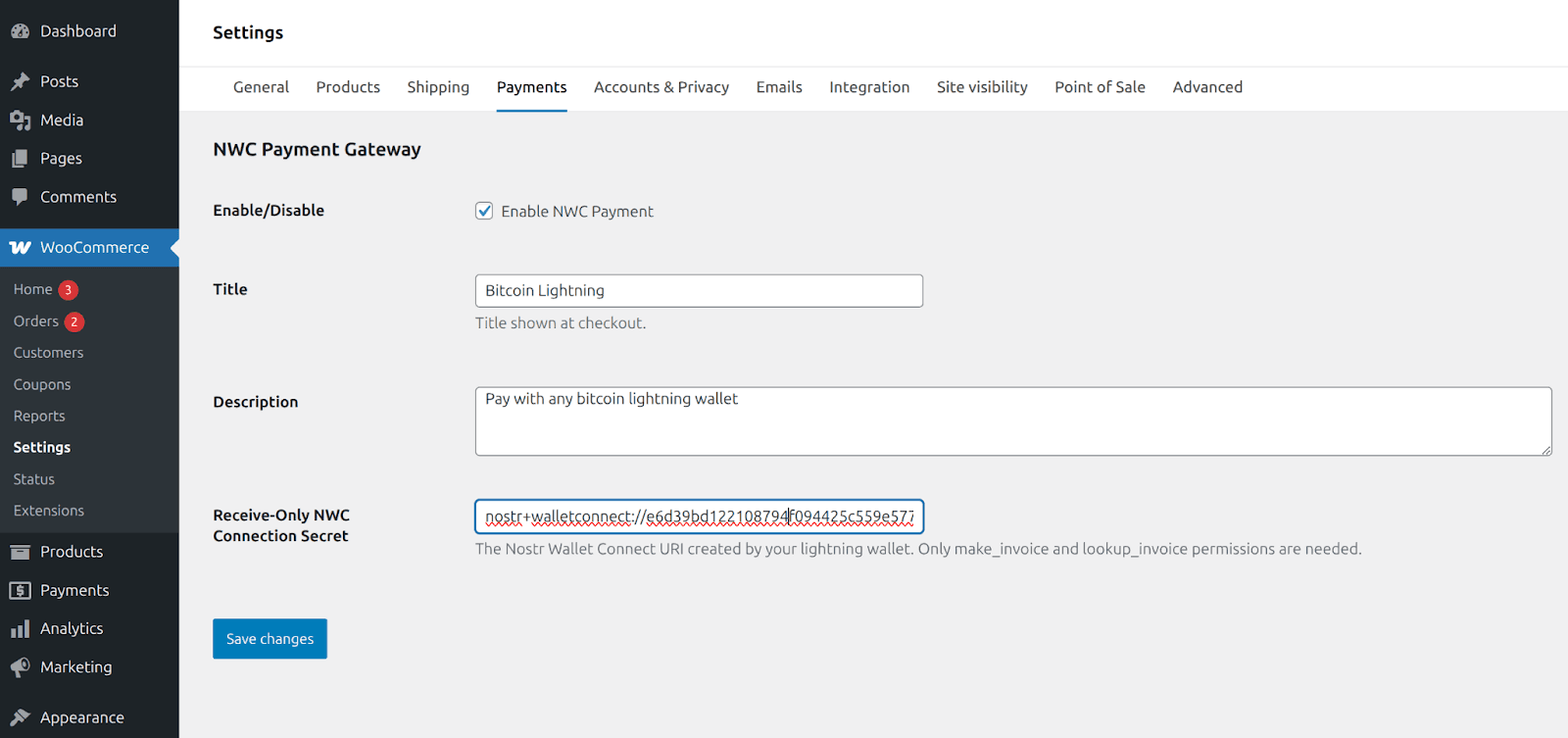Screen dimensions: 1568x738
Task: Click the NWC Payment Gateway heading
Action: coord(317,150)
